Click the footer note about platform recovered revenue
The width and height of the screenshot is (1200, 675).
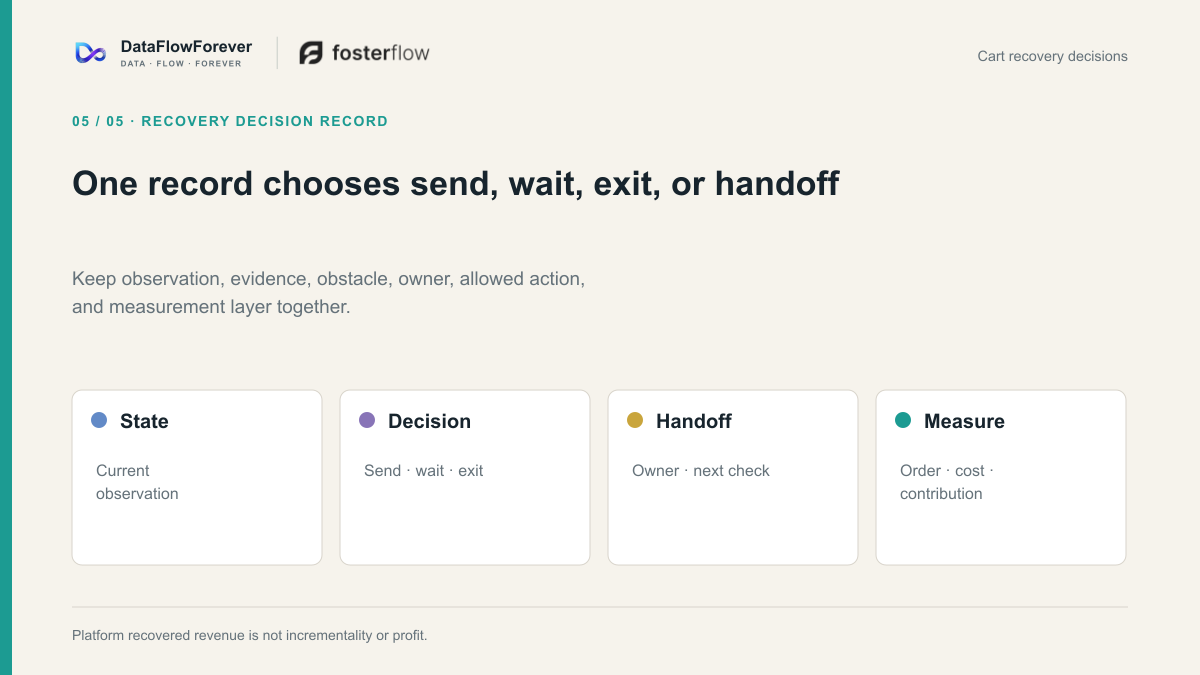(250, 635)
